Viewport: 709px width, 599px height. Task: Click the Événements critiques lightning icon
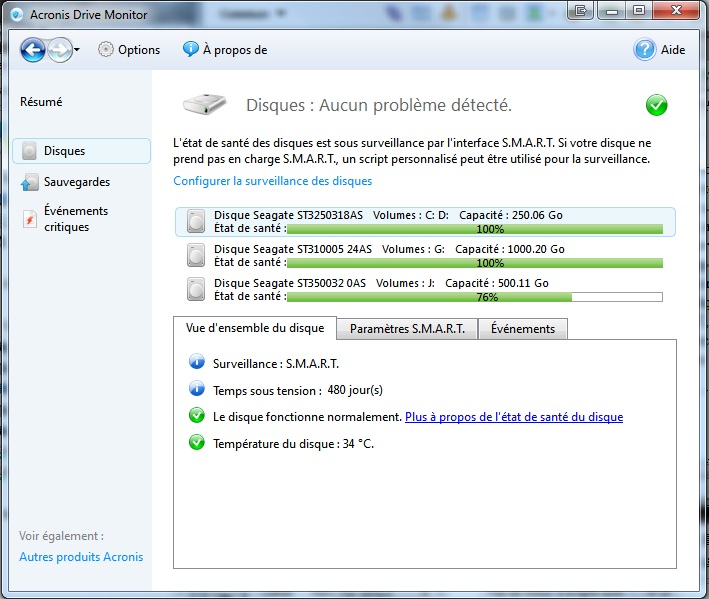29,220
